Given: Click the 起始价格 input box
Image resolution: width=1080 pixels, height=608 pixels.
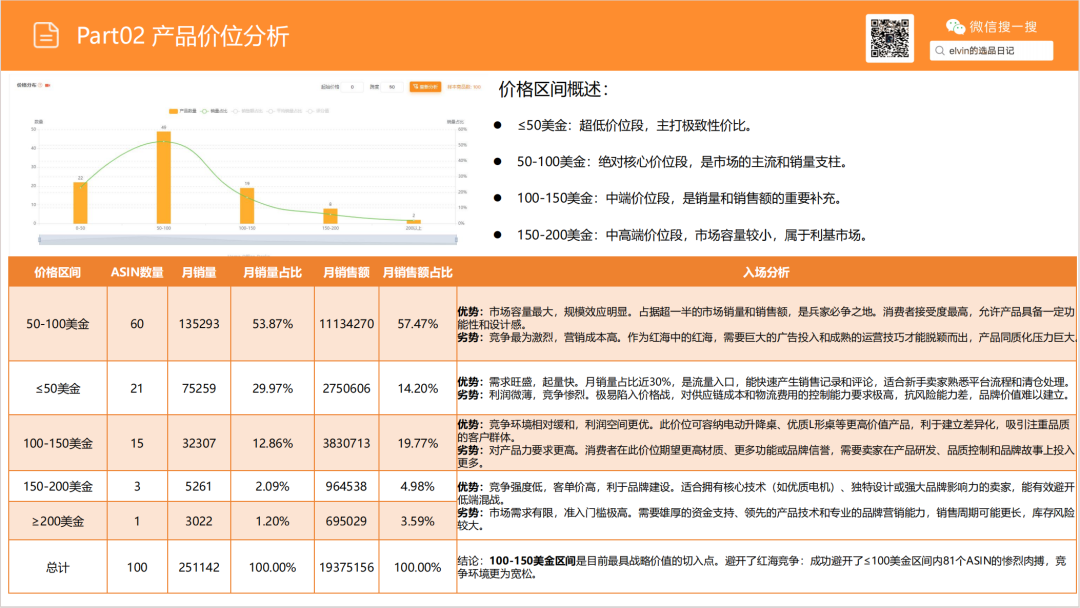Looking at the screenshot, I should [352, 87].
